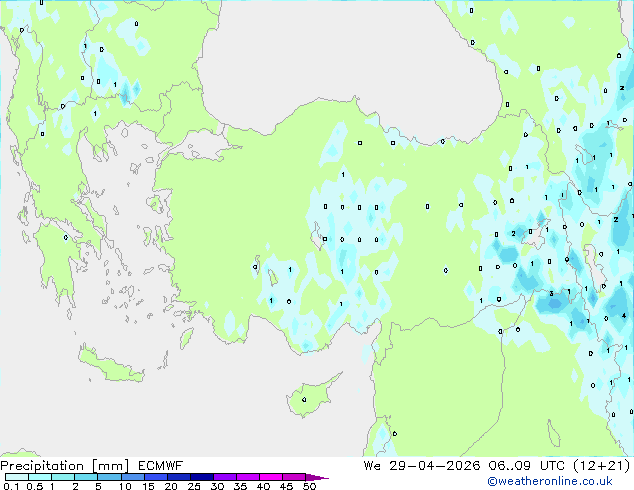
Task: Click the '3' precipitation value on map
Action: pyautogui.click(x=551, y=294)
